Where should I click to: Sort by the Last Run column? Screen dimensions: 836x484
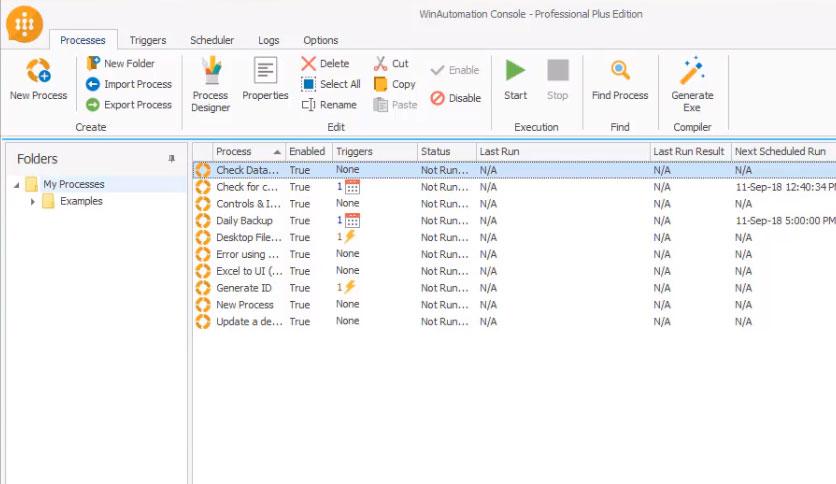[563, 151]
